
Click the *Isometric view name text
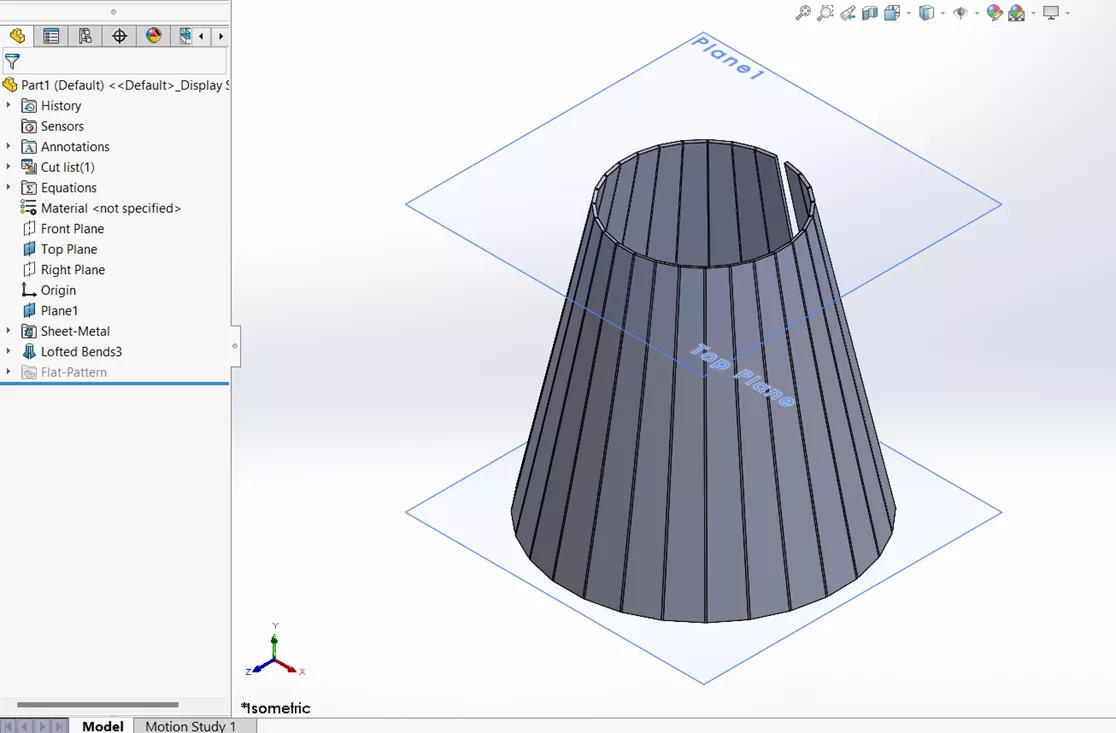point(275,708)
